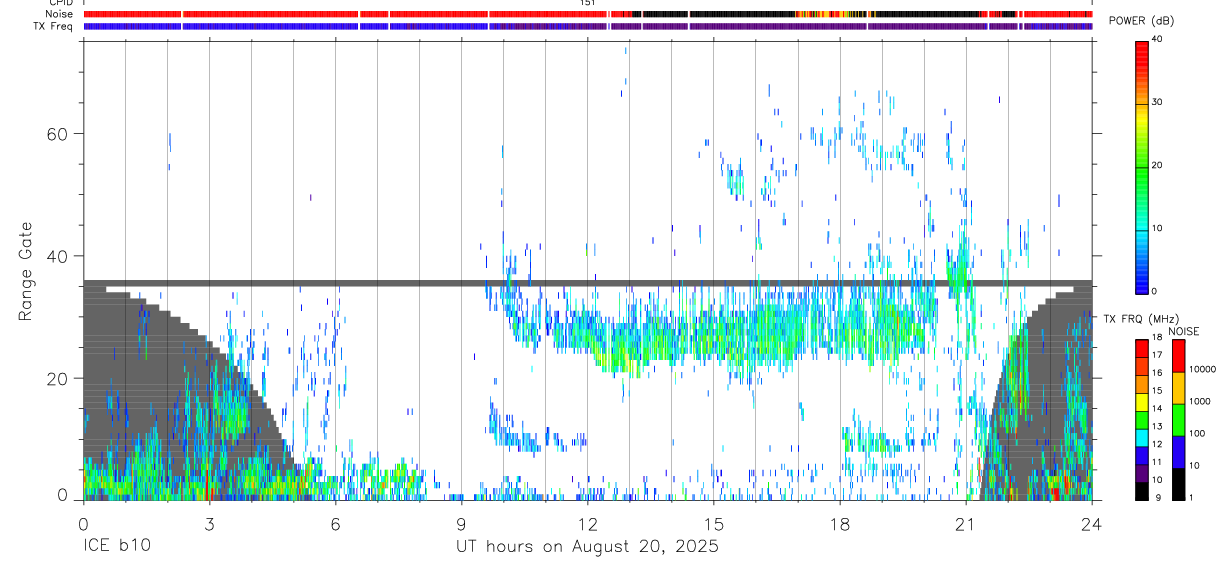Screen dimensions: 1228x567
Task: Click the gray band at range gate 36
Action: click(x=588, y=283)
